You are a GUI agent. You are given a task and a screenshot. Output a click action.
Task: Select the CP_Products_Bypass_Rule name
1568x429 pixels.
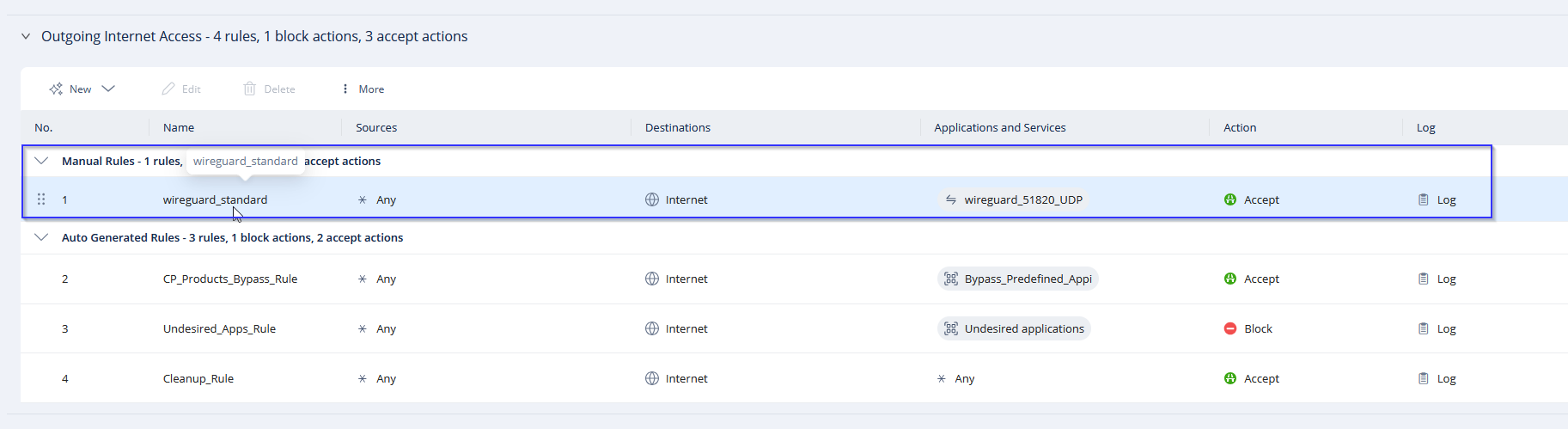click(230, 279)
